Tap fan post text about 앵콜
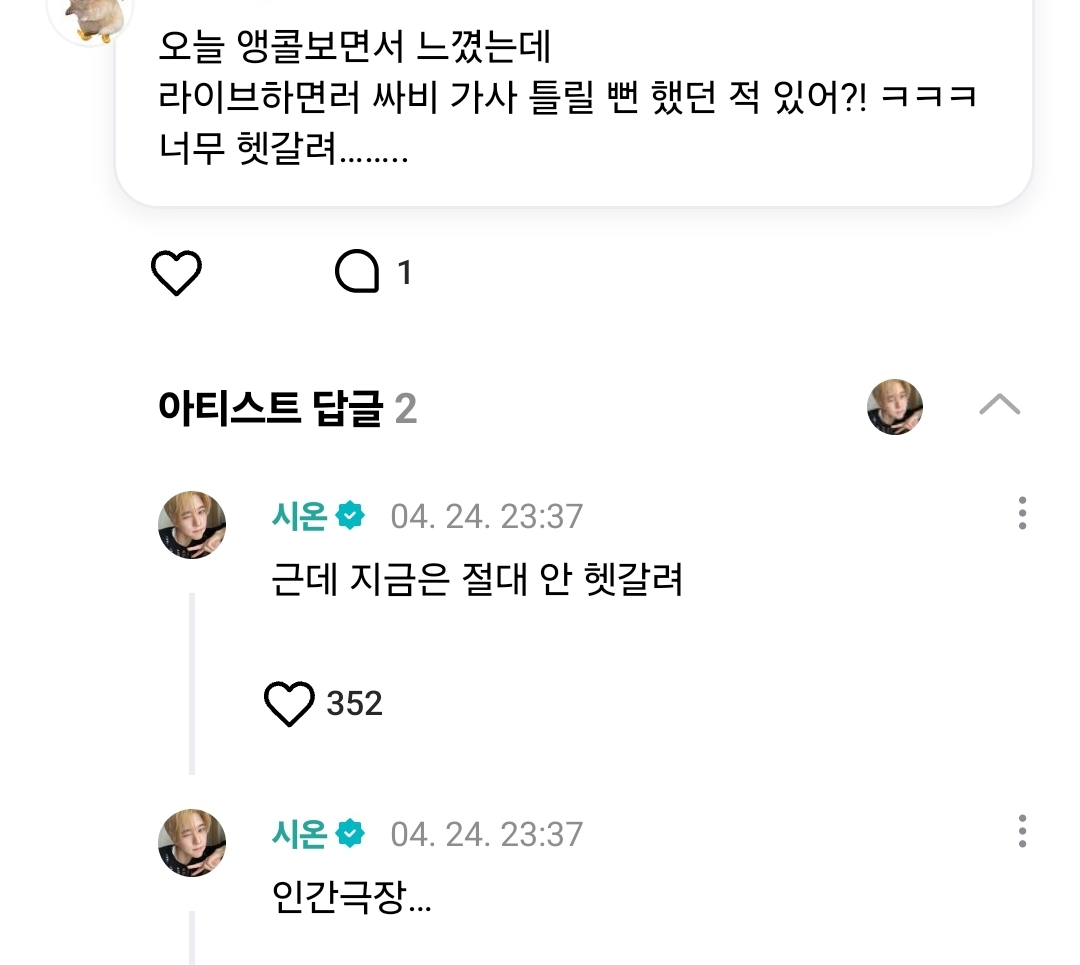 [566, 97]
